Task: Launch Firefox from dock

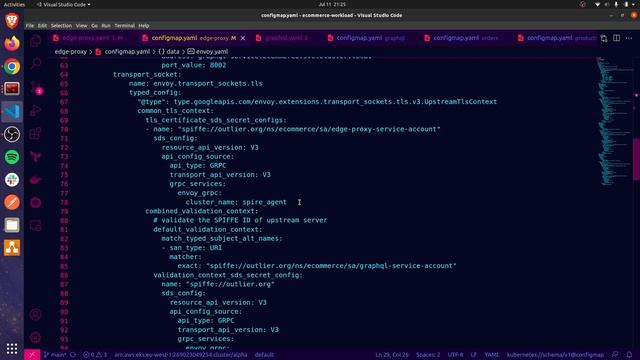Action: (12, 43)
